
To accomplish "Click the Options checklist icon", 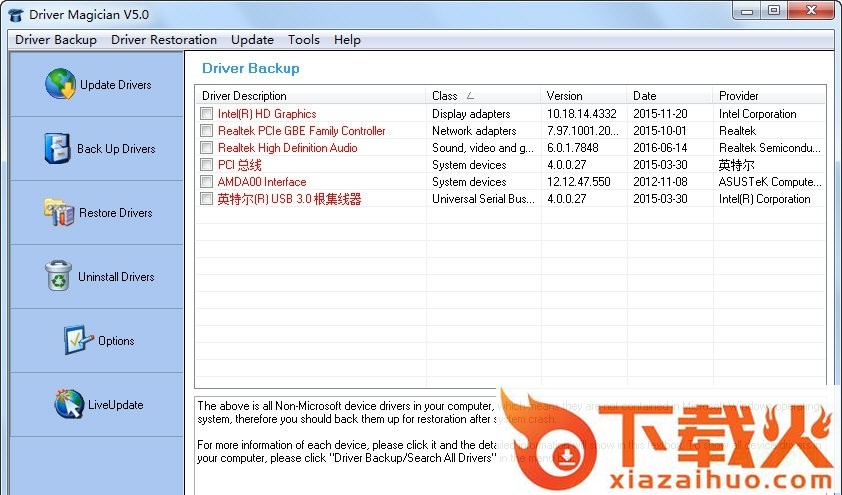I will 78,340.
